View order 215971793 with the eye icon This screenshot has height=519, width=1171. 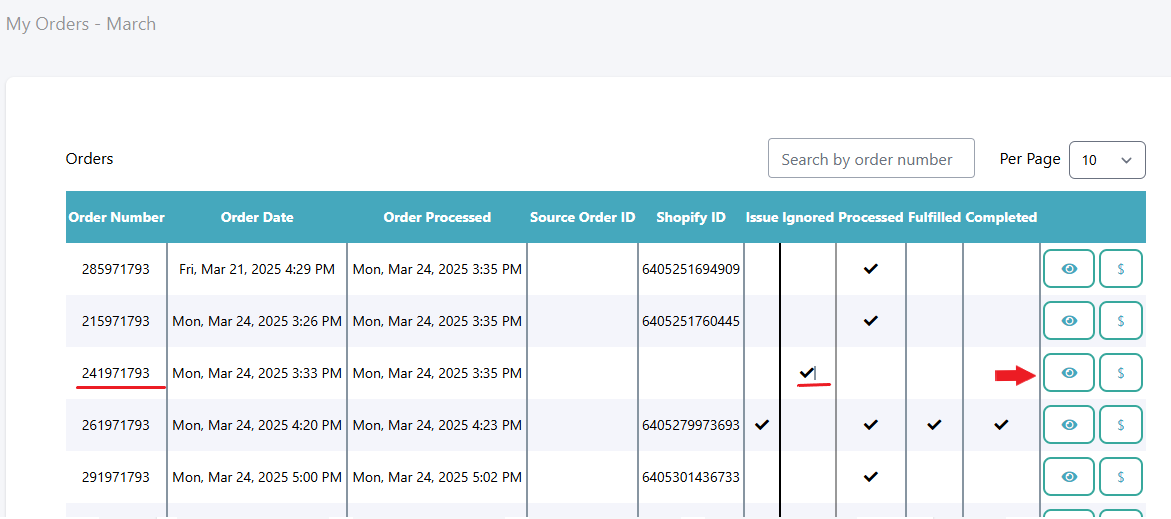click(x=1069, y=320)
